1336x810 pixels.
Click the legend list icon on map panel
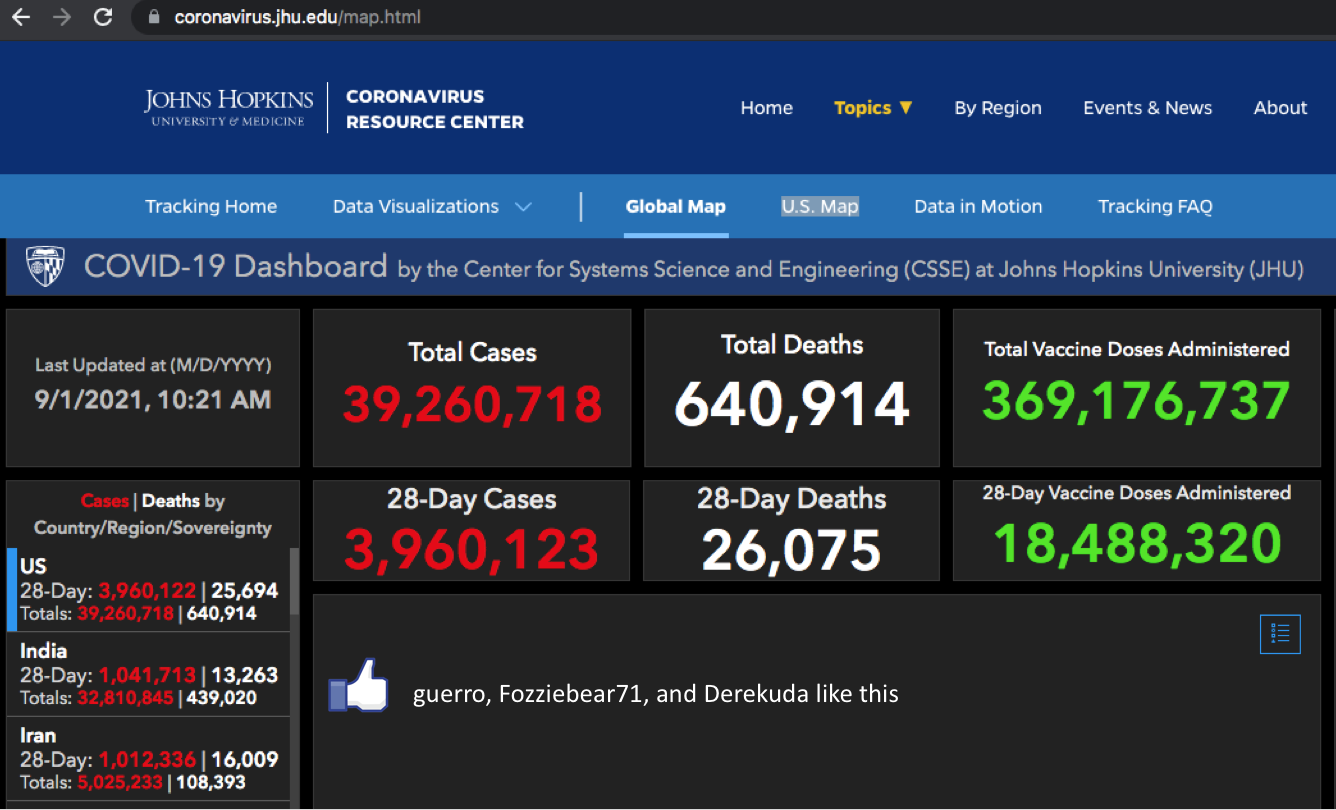pyautogui.click(x=1280, y=634)
